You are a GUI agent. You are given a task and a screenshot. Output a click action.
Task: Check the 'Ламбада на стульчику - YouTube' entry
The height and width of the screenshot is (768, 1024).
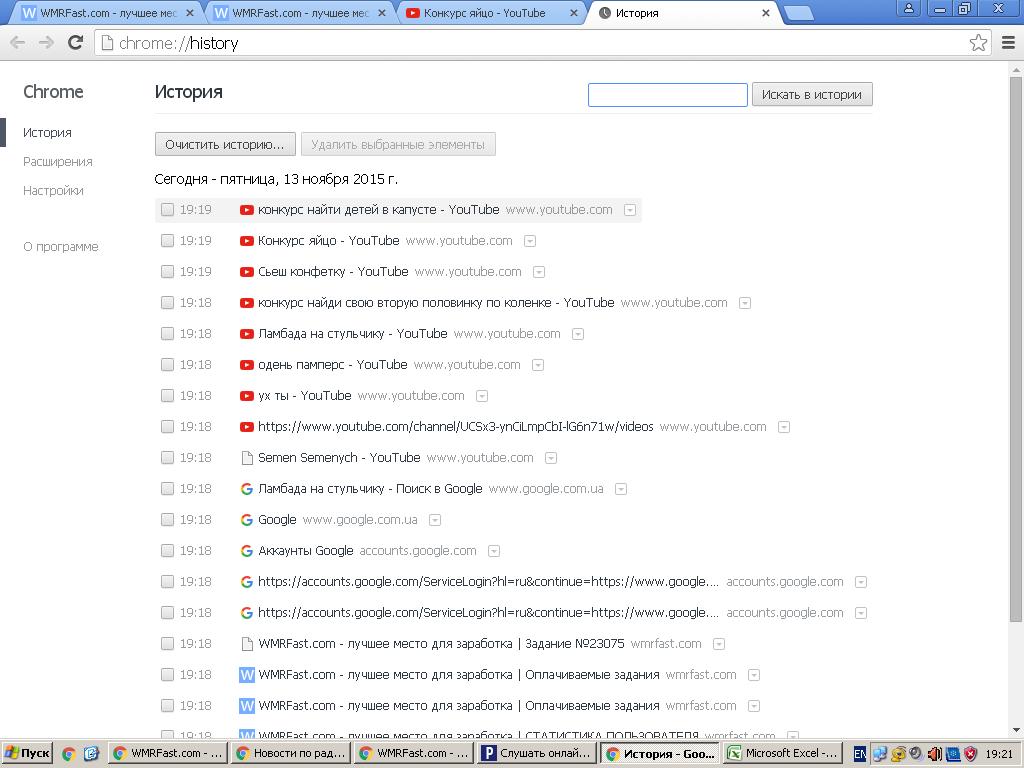(167, 334)
